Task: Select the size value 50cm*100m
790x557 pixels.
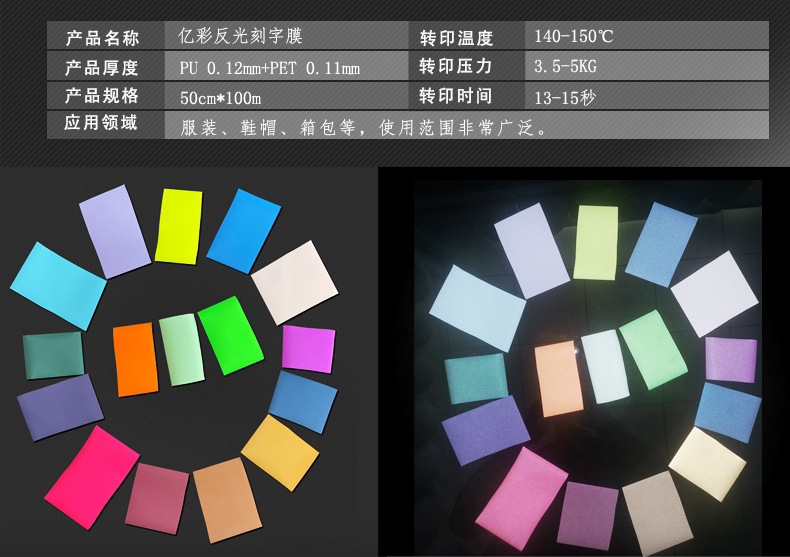Action: 220,98
